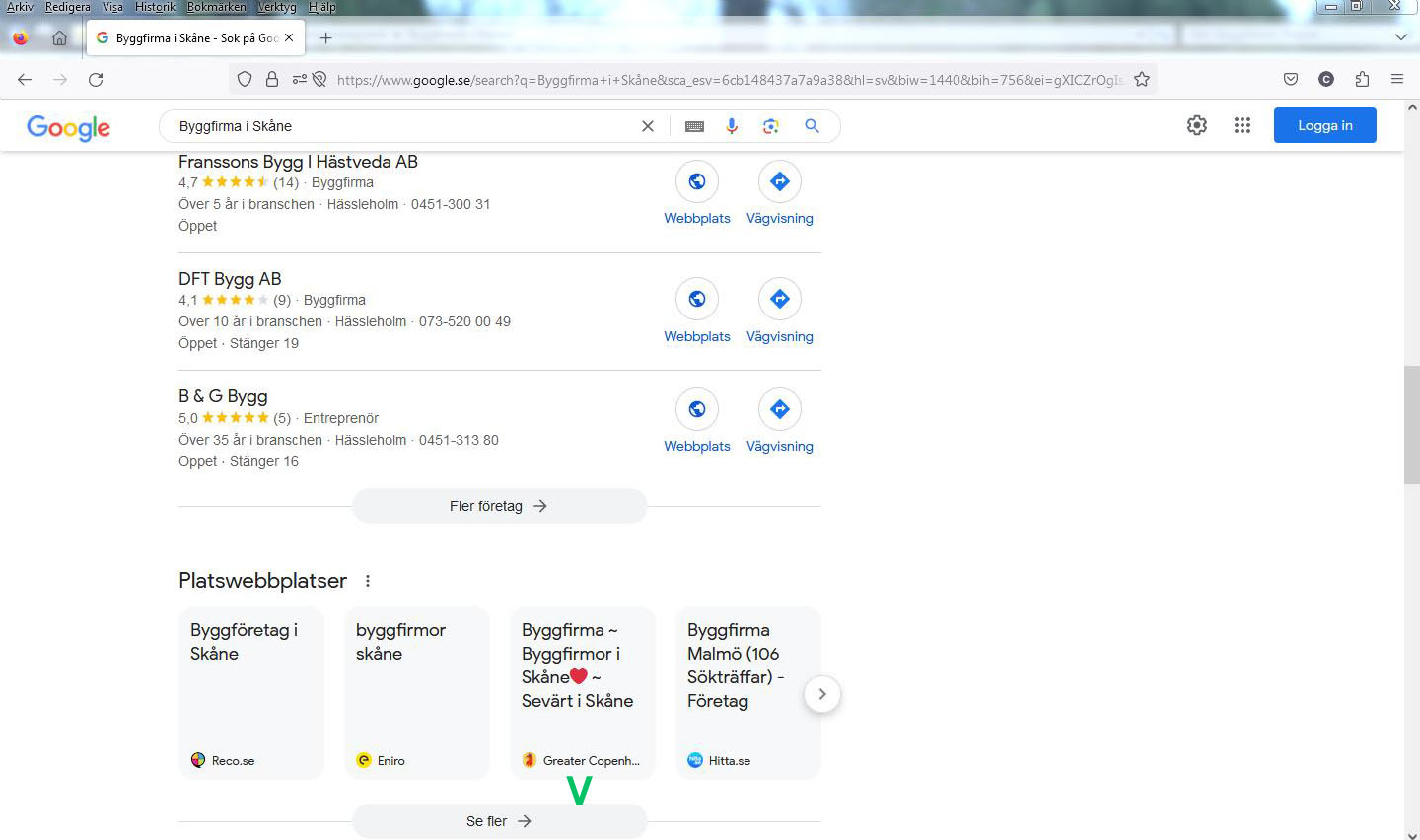Open the DFT Bygg AB listing
Viewport: 1420px width, 840px height.
[230, 279]
